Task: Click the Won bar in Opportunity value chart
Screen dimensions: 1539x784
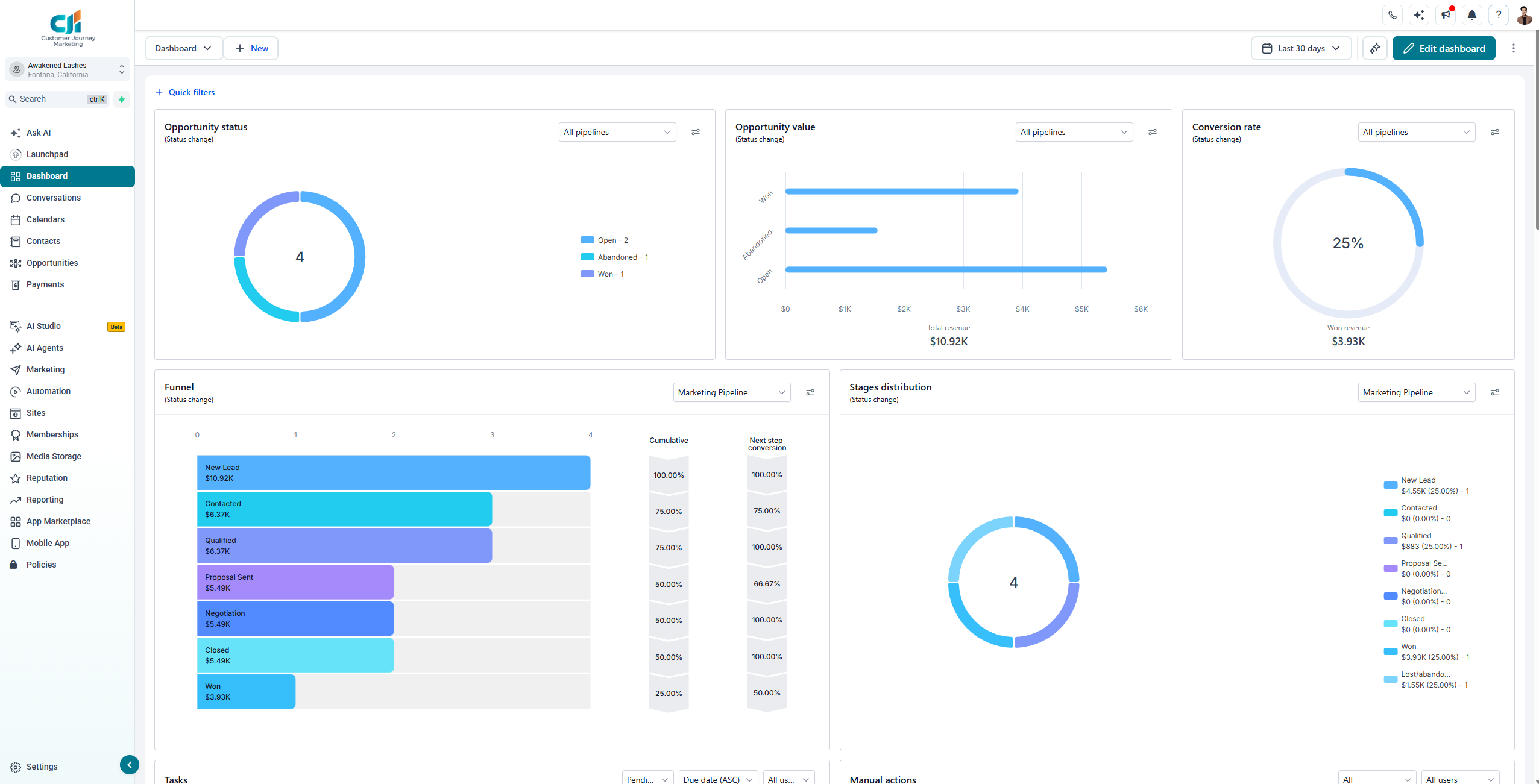Action: pyautogui.click(x=902, y=192)
